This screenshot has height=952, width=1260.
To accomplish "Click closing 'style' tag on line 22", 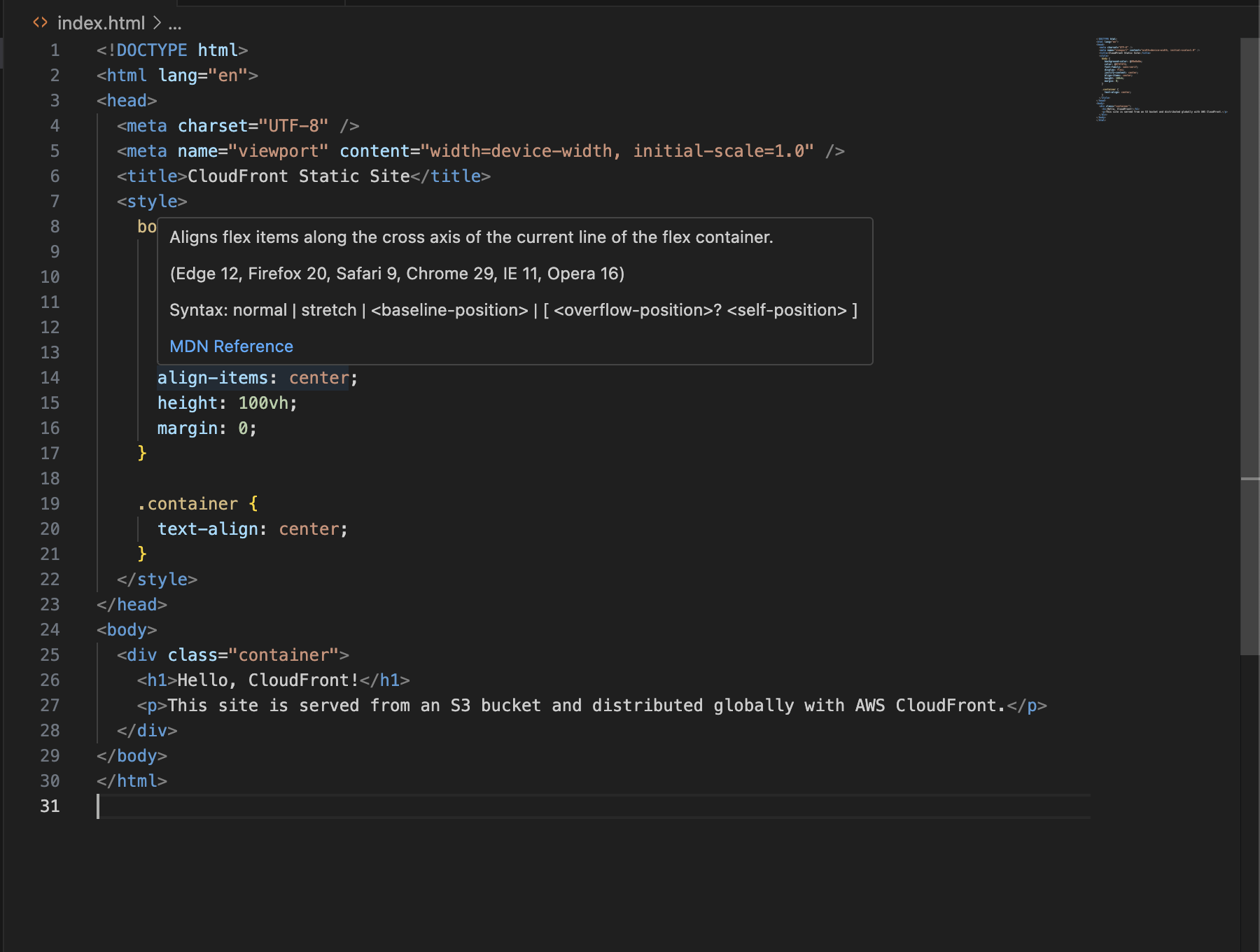I will (x=157, y=580).
